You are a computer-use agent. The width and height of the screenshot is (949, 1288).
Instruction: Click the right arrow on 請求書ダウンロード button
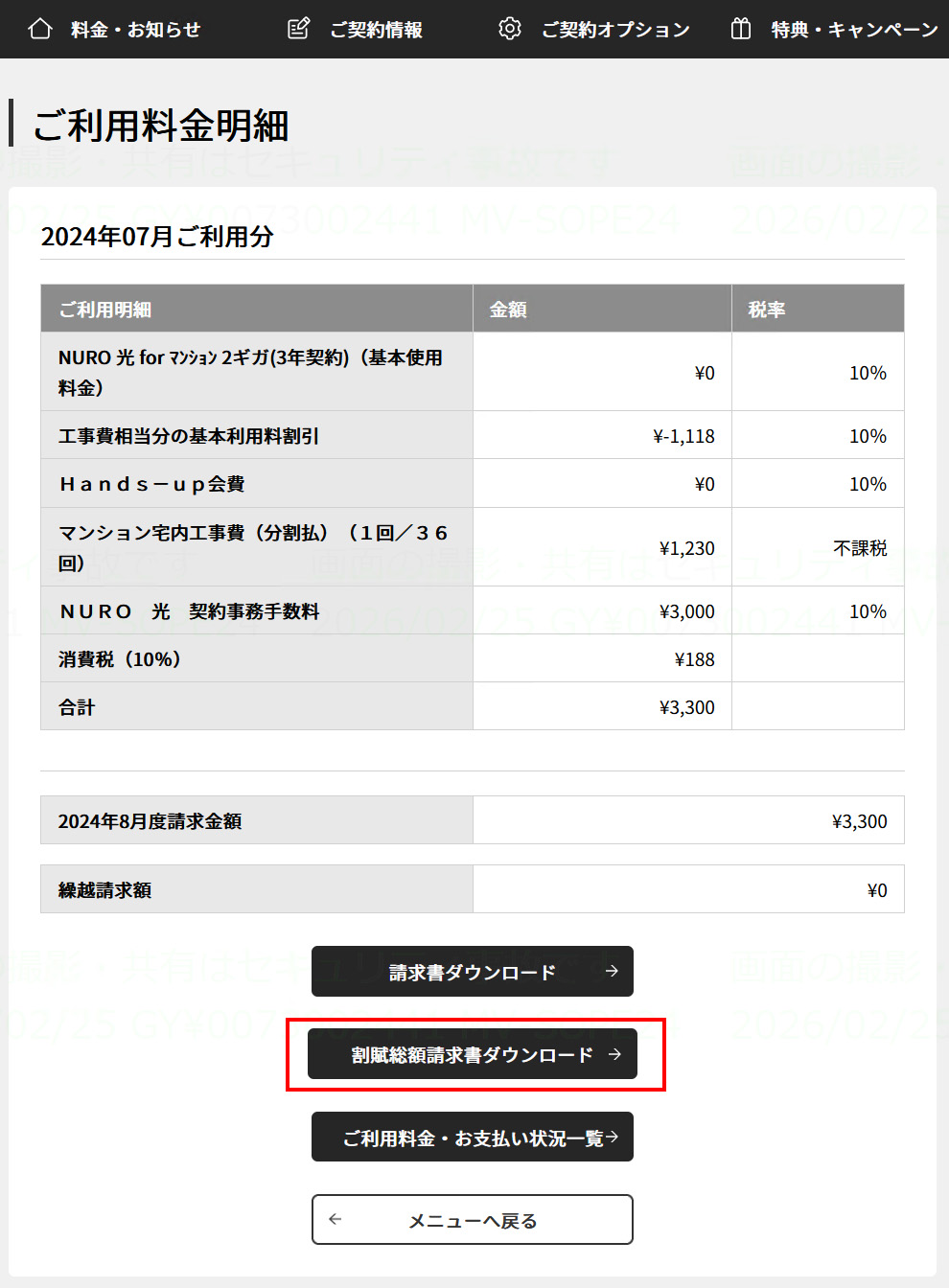(612, 972)
